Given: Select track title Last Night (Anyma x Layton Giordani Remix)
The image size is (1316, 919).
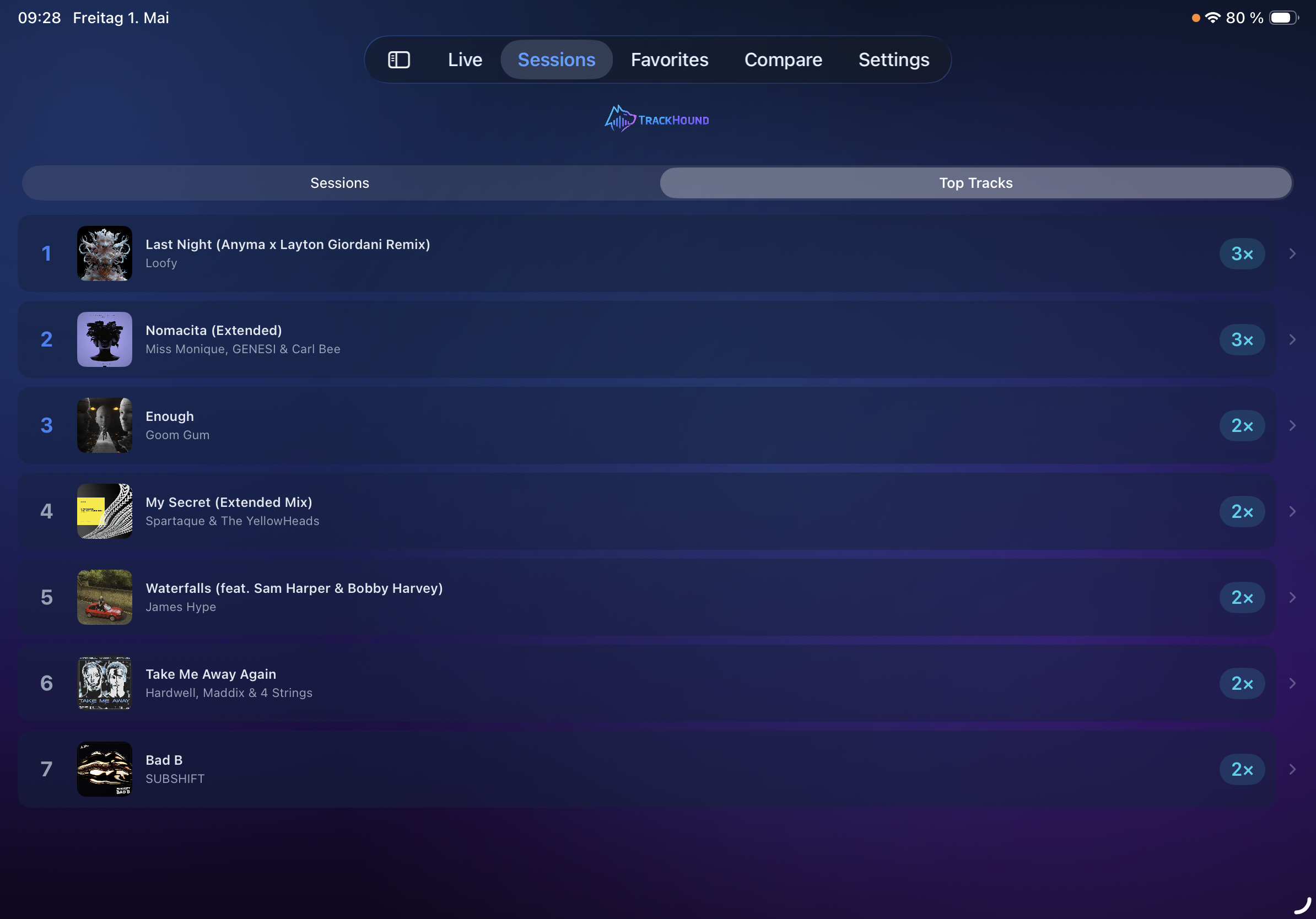Looking at the screenshot, I should [288, 245].
